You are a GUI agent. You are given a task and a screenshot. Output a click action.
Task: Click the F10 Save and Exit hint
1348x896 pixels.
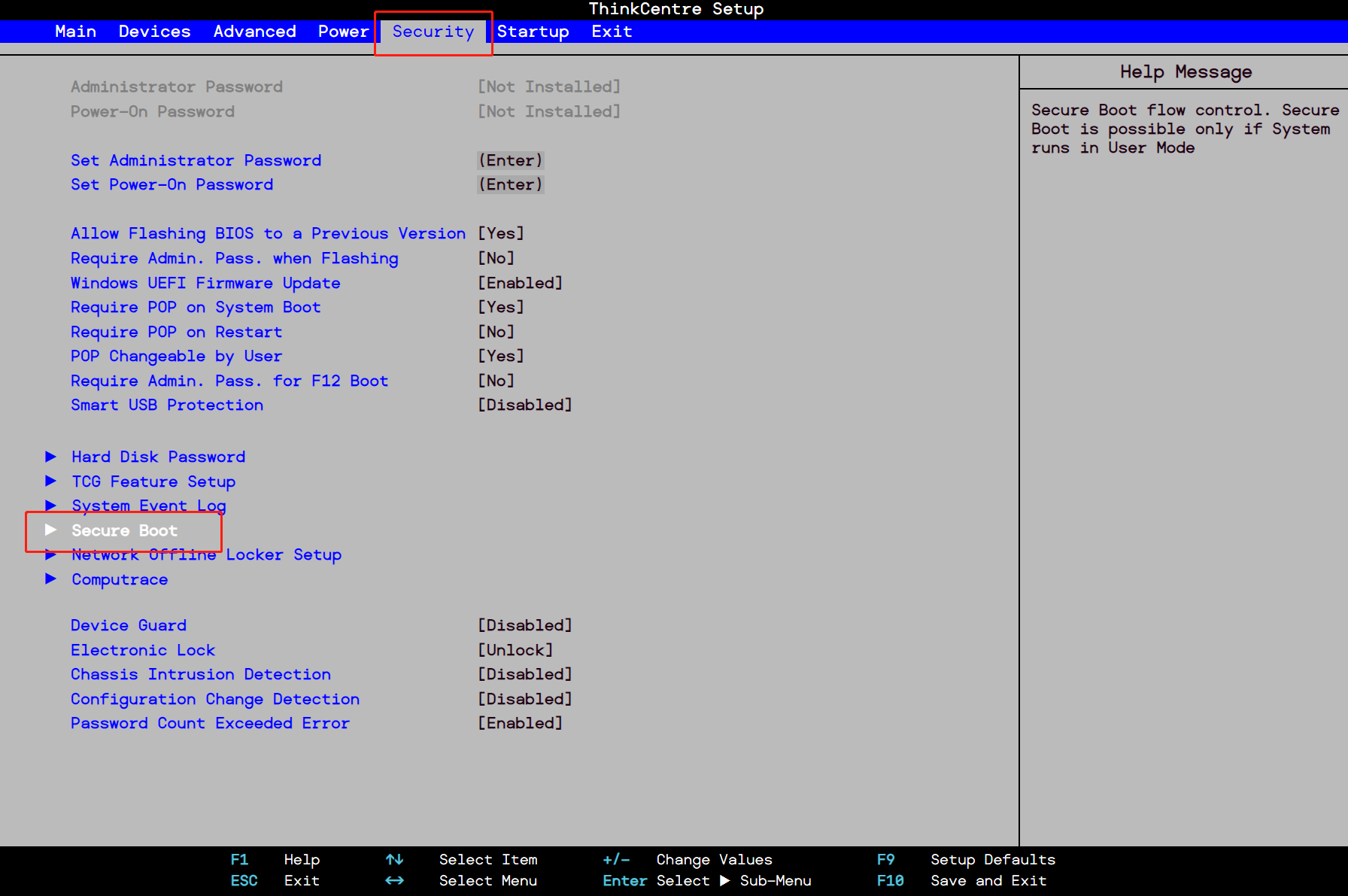point(963,881)
